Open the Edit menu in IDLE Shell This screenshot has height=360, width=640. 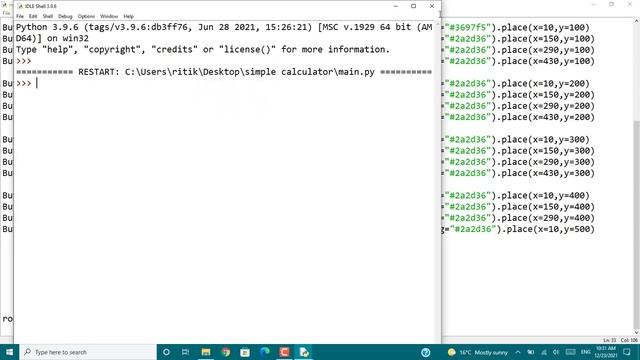33,16
